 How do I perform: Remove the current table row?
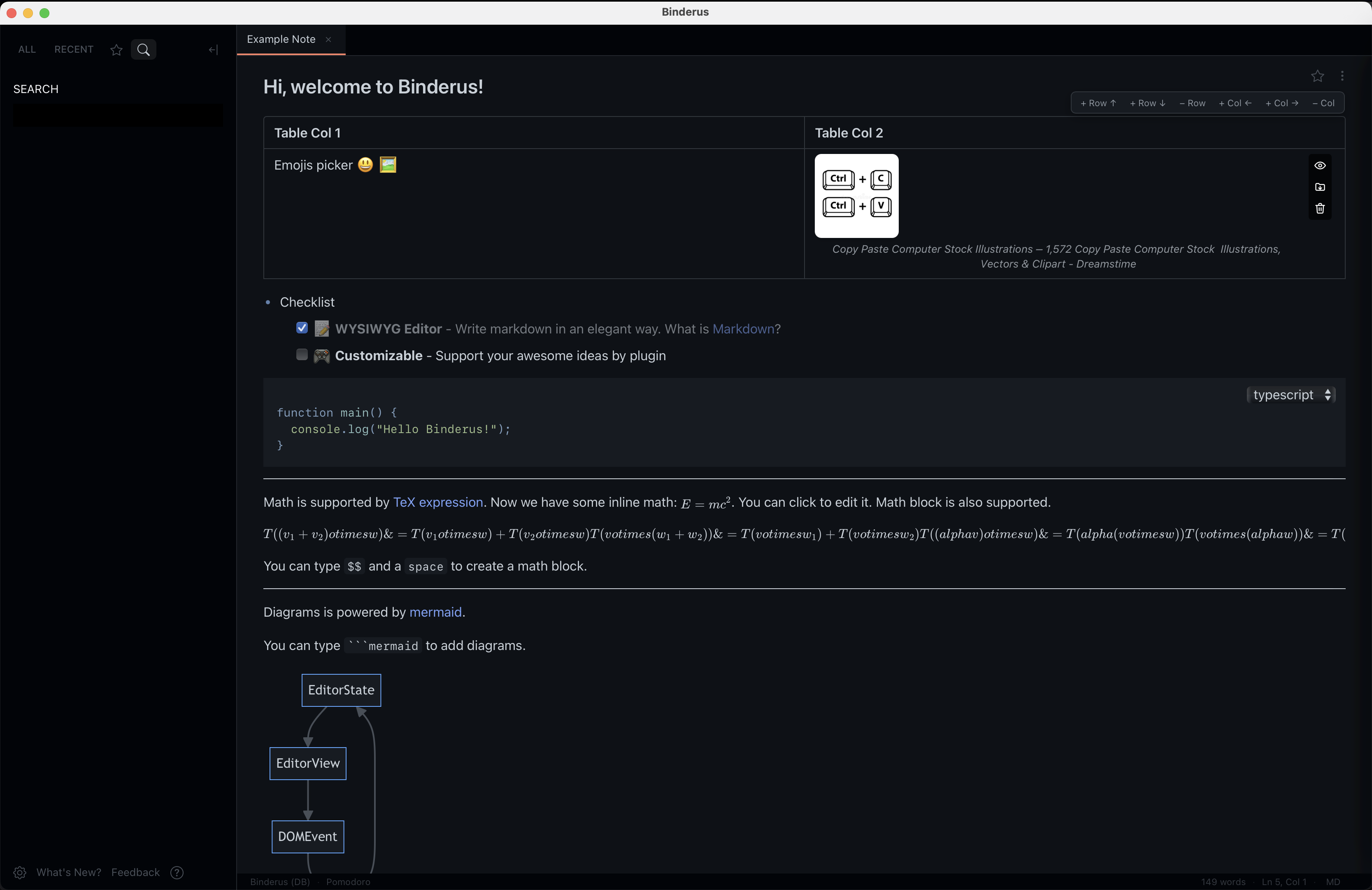point(1192,103)
